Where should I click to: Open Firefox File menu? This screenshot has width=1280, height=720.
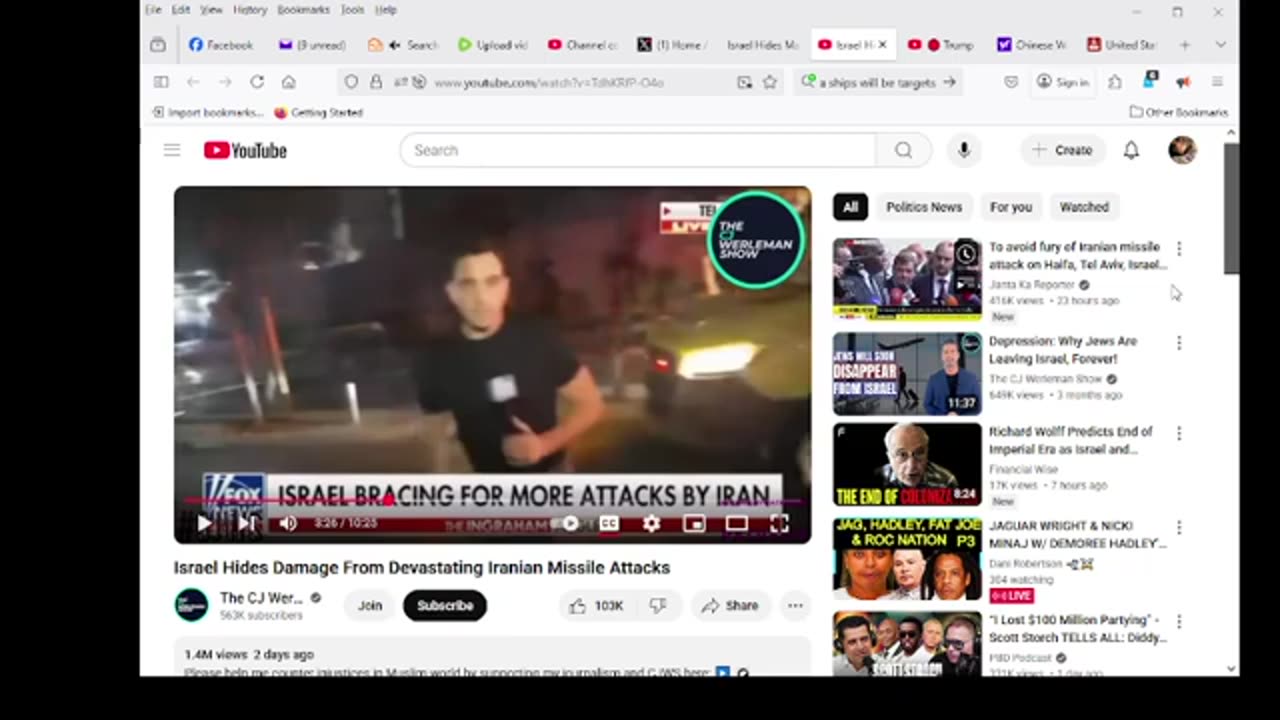tap(153, 10)
